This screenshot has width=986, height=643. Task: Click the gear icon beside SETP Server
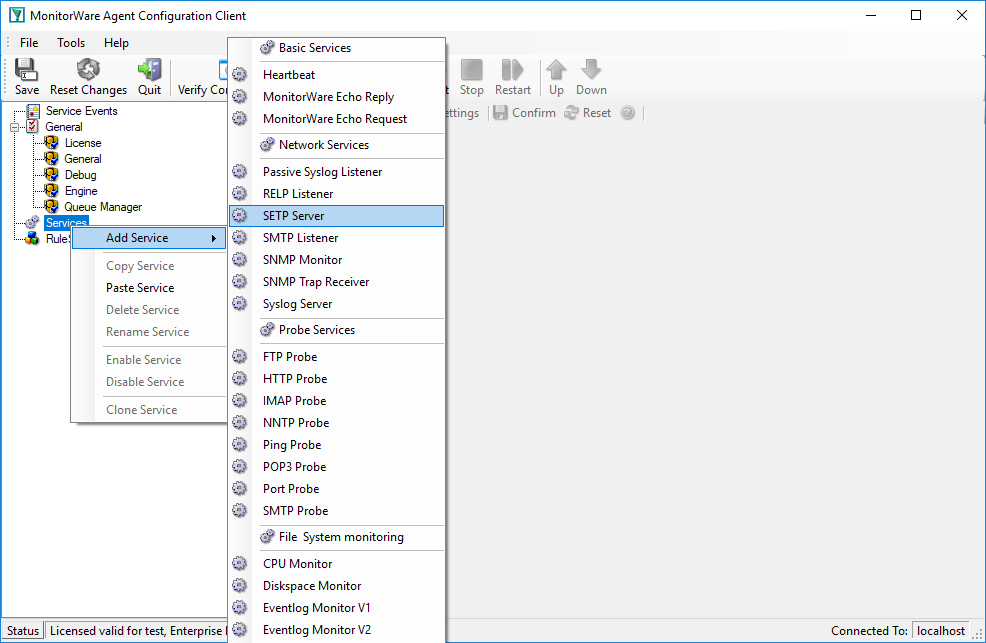240,216
